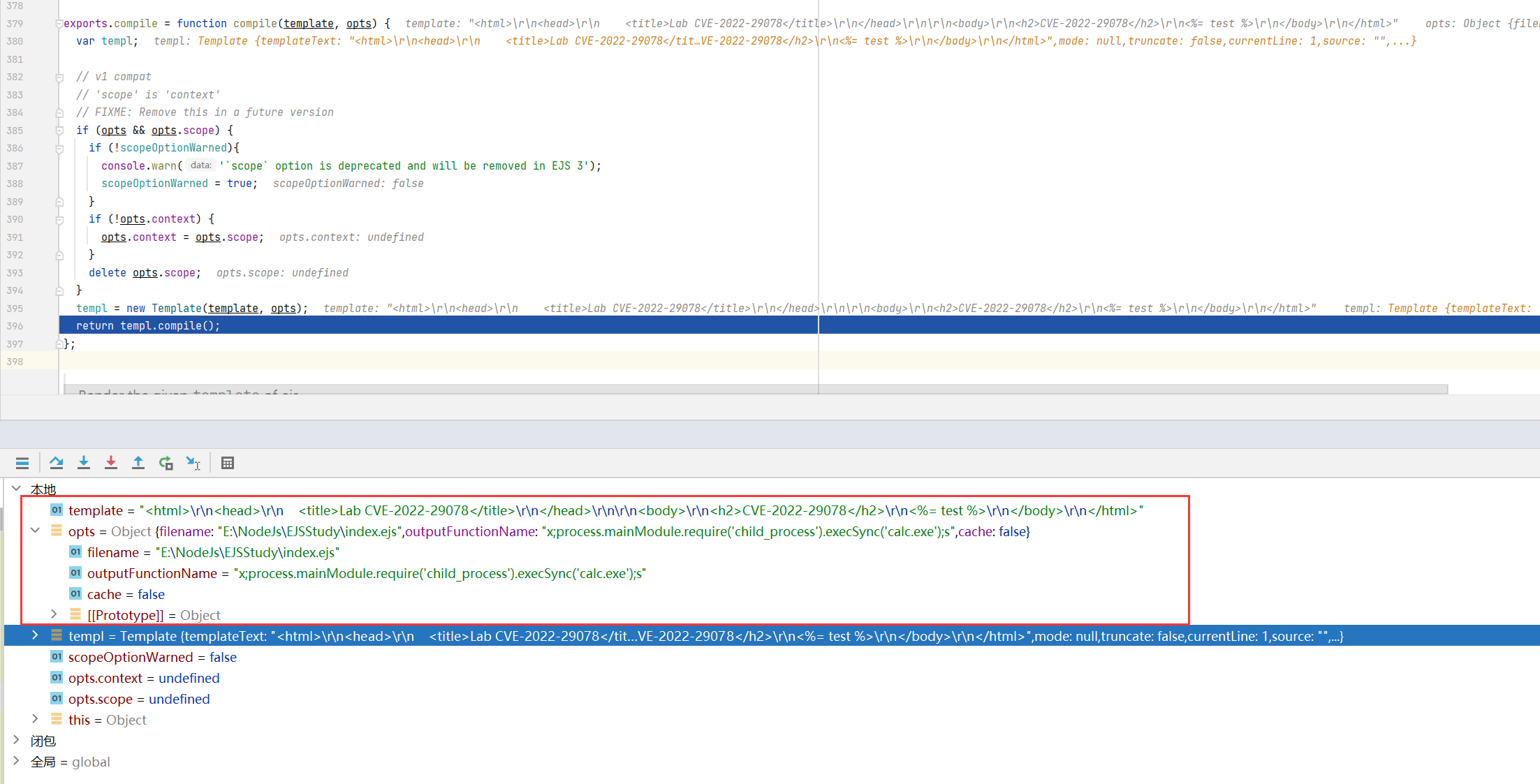Click Show Execution Point icon
Image resolution: width=1540 pixels, height=784 pixels.
(22, 463)
